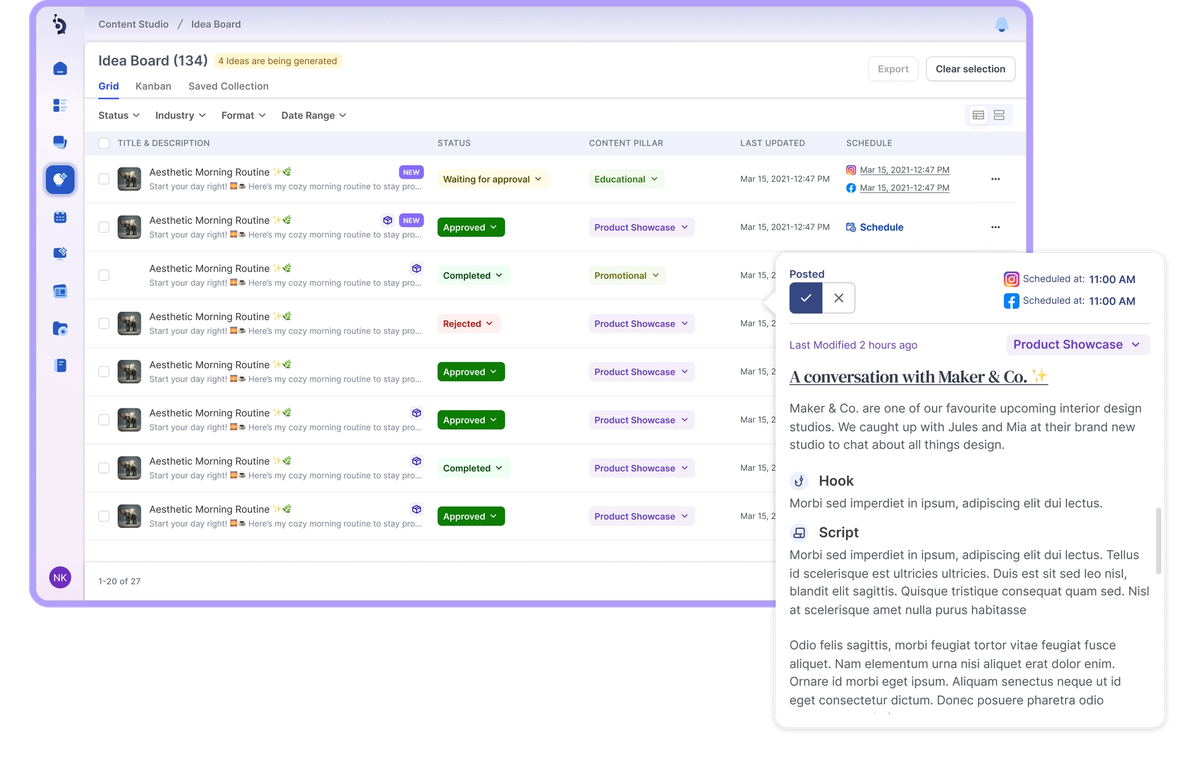Tick the checkbox of the Promotional row
The image size is (1200, 776).
[x=104, y=275]
